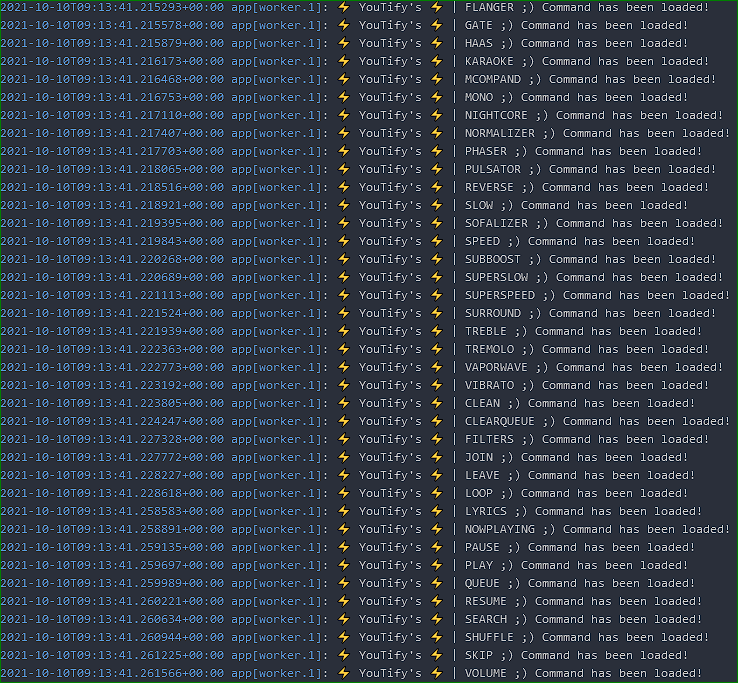Click the SUPERSPEED command name
This screenshot has height=683, width=738.
click(x=500, y=295)
